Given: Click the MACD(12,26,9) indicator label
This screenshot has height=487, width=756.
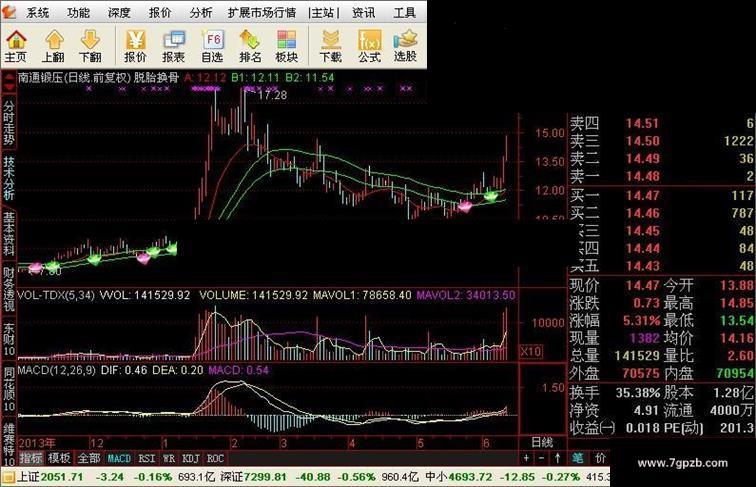Looking at the screenshot, I should coord(56,370).
